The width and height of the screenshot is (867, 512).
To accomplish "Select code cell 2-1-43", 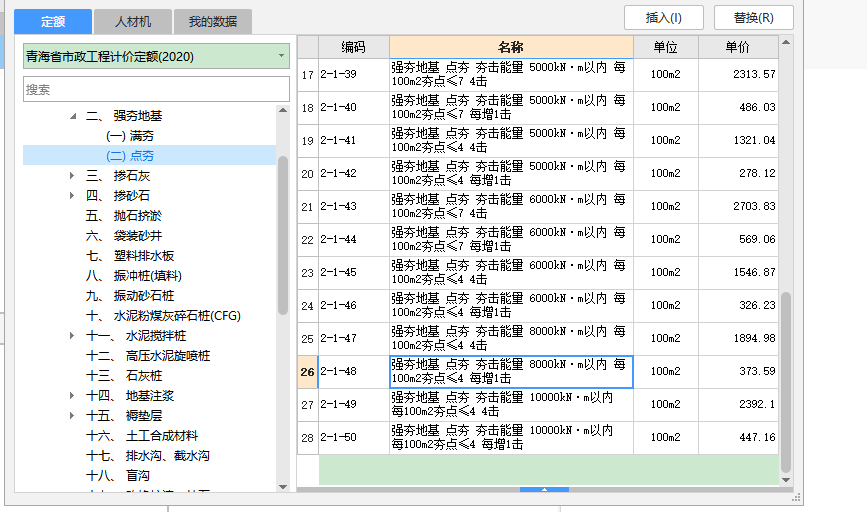I will (x=354, y=206).
